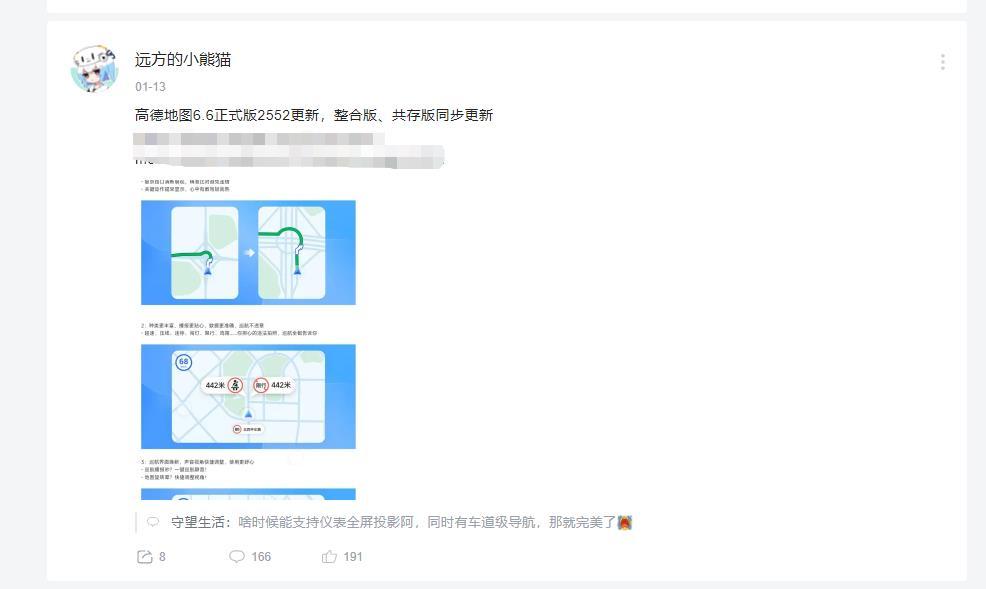986x589 pixels.
Task: Click the comment bubble icon beside 守望生活
Action: (153, 522)
